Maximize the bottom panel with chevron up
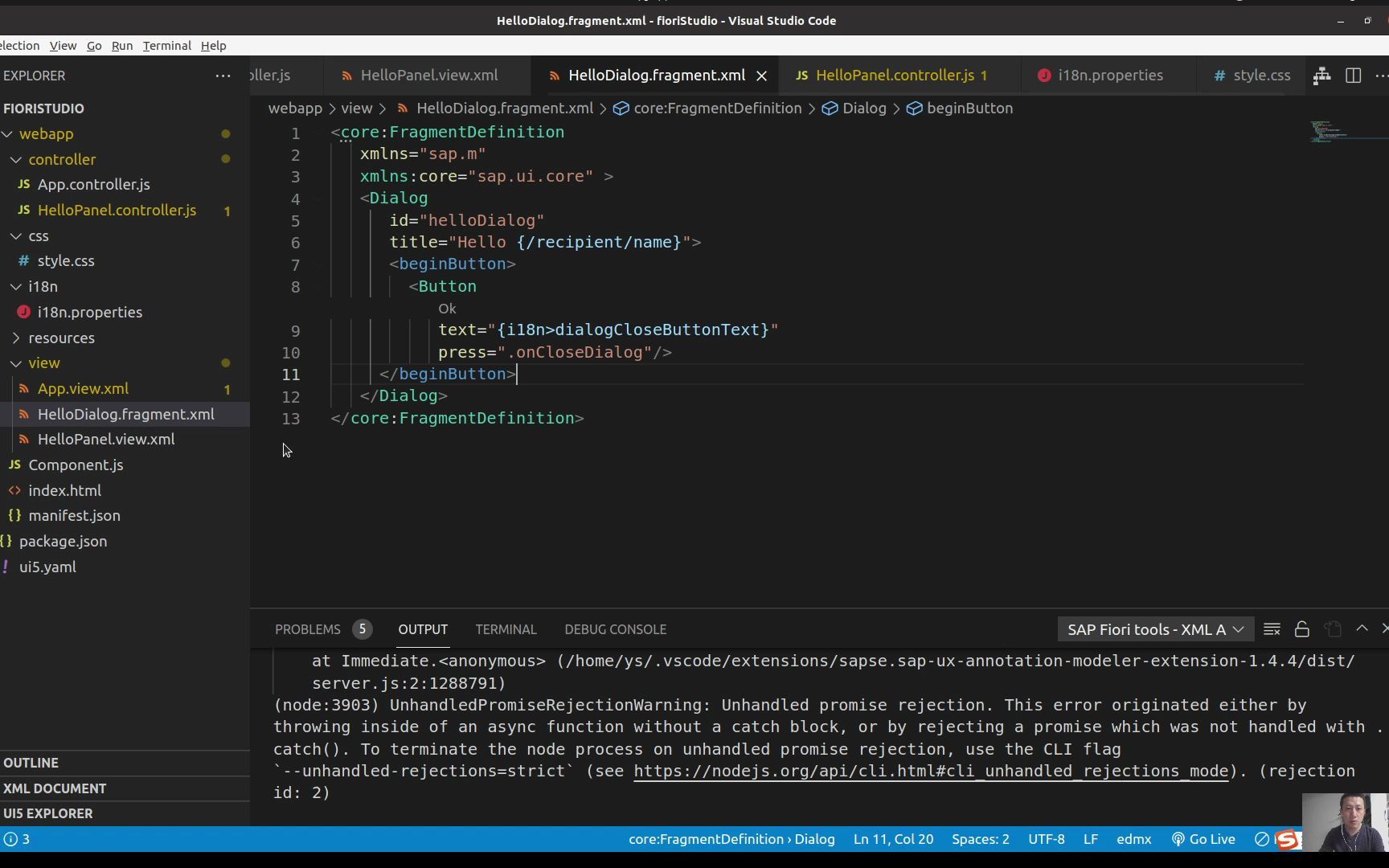 pyautogui.click(x=1362, y=628)
